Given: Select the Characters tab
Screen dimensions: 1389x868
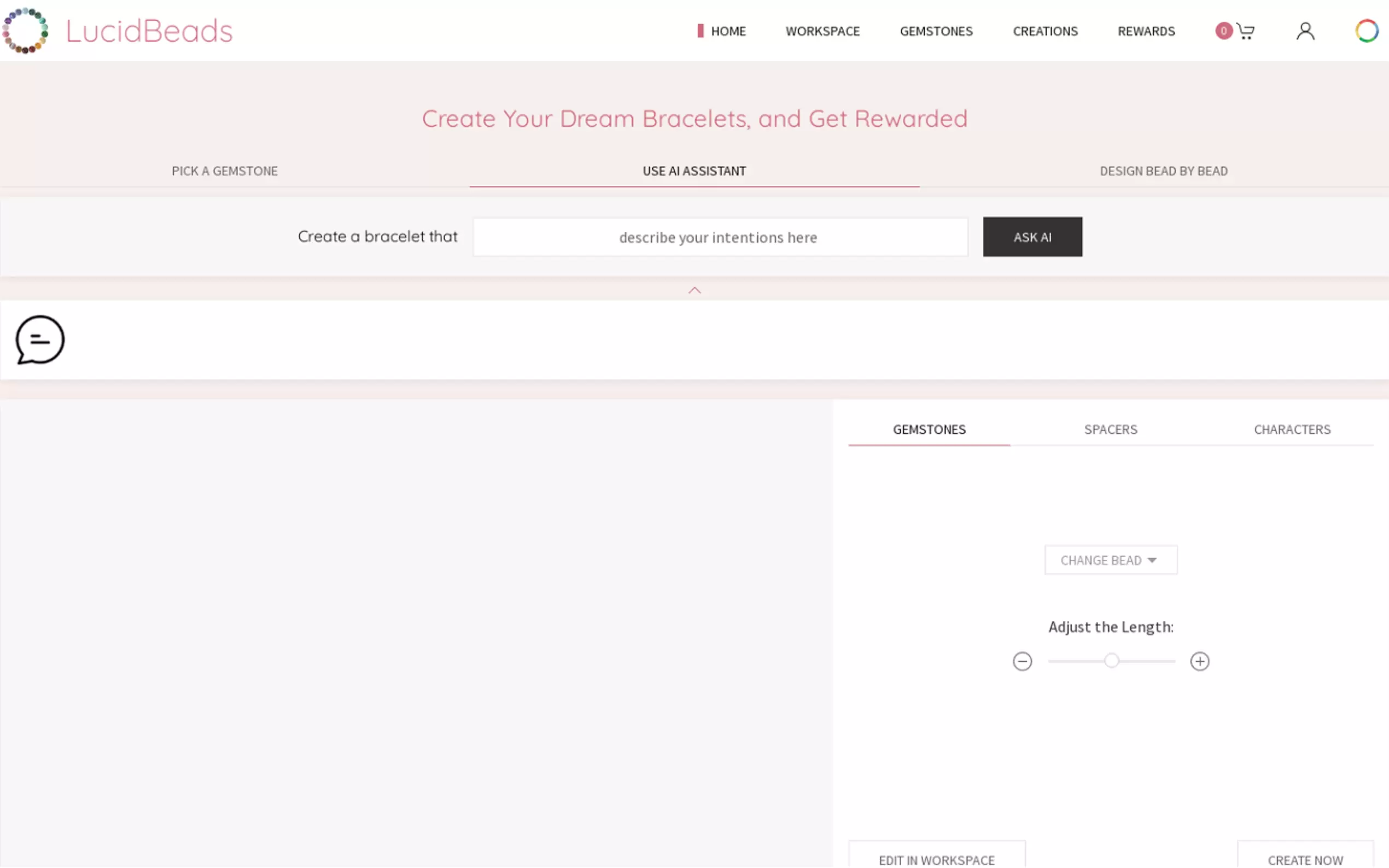Looking at the screenshot, I should coord(1291,430).
